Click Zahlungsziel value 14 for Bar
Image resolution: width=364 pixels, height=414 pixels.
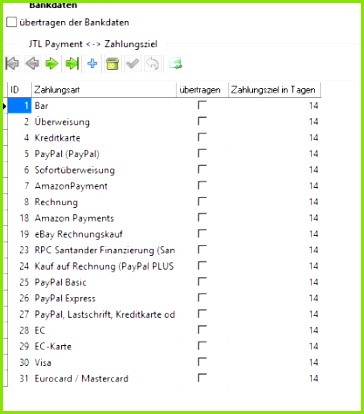(313, 106)
